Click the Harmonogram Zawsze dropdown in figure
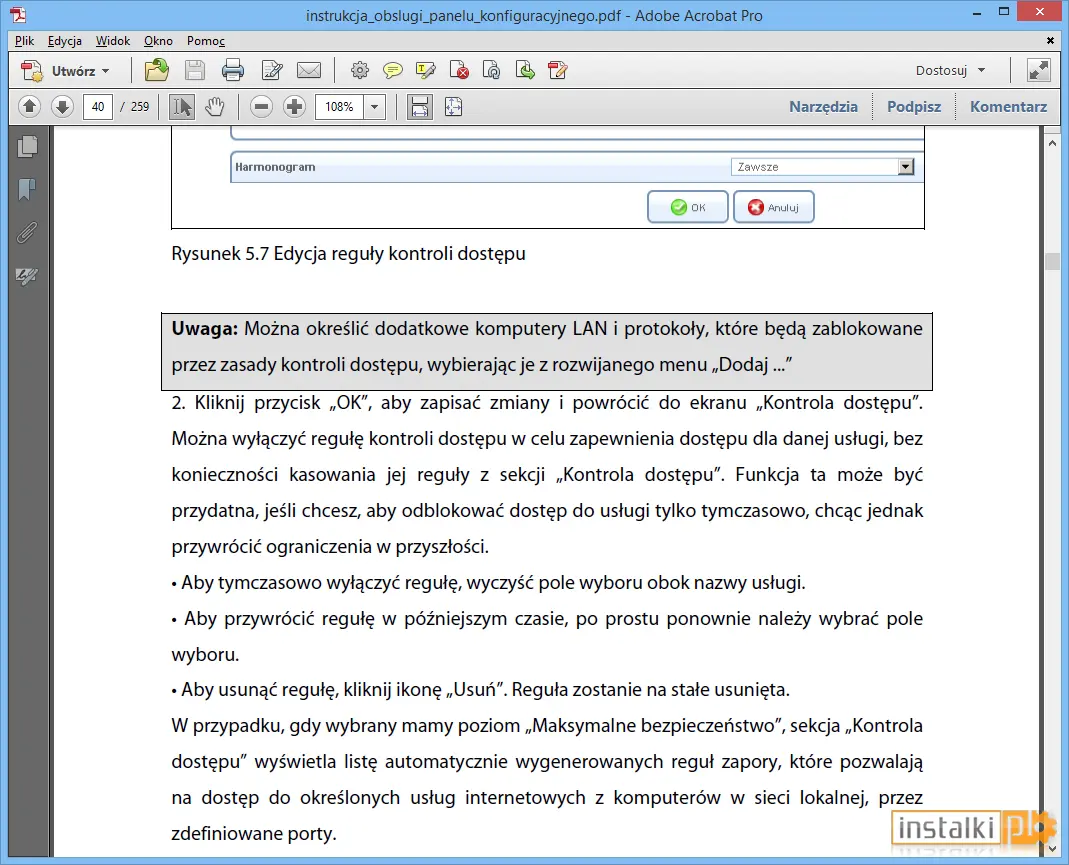Image resolution: width=1069 pixels, height=865 pixels. coord(822,167)
